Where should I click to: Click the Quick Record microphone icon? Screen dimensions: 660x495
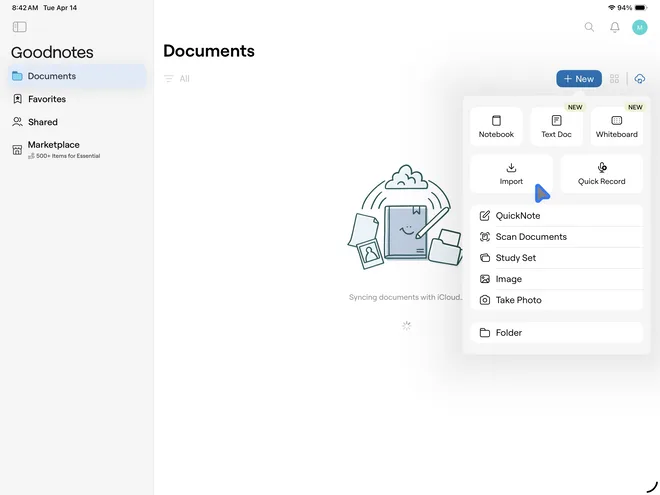[x=602, y=168]
